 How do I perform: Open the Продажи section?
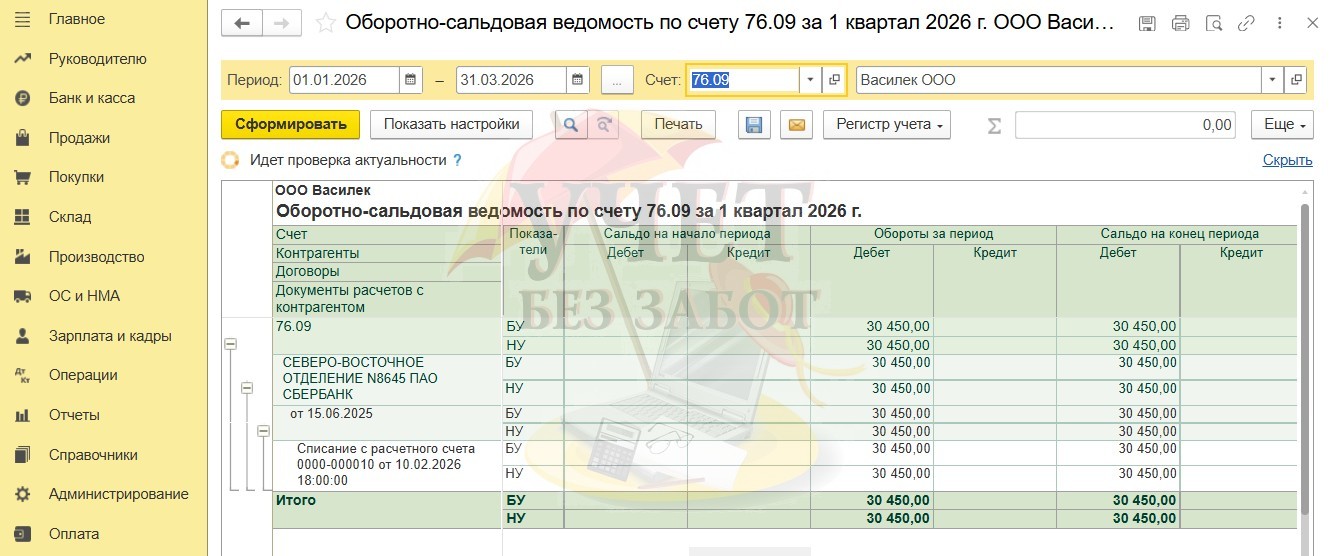point(79,138)
